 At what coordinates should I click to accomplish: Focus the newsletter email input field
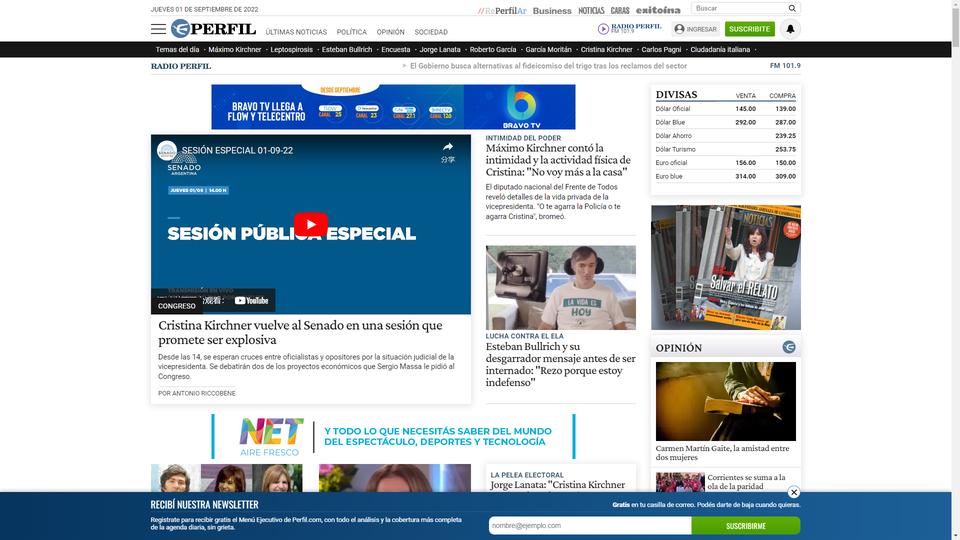point(590,525)
